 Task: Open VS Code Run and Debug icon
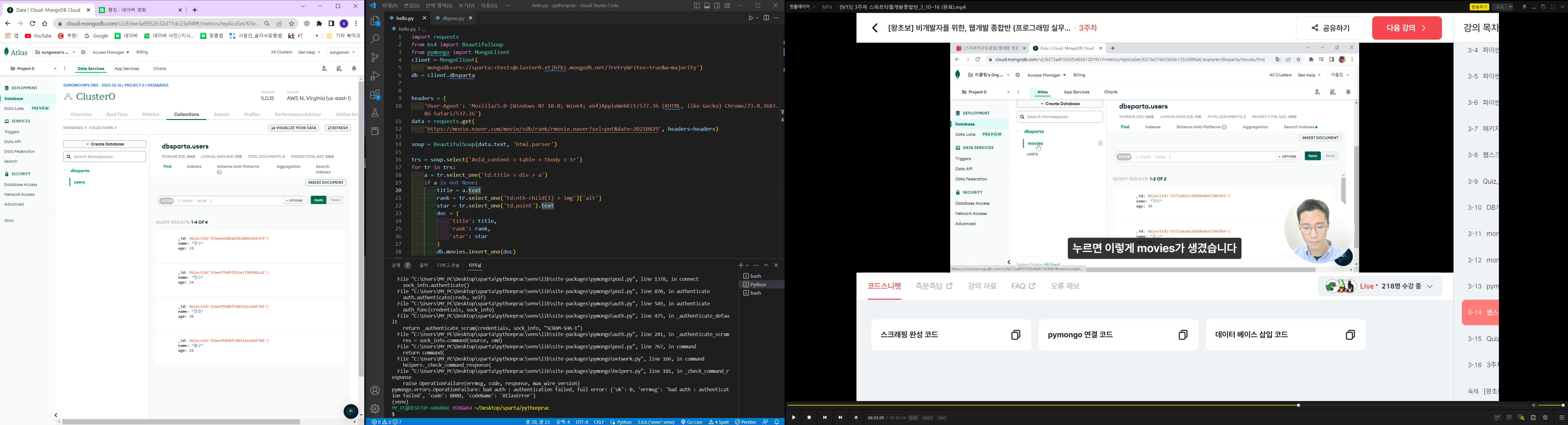pos(375,76)
